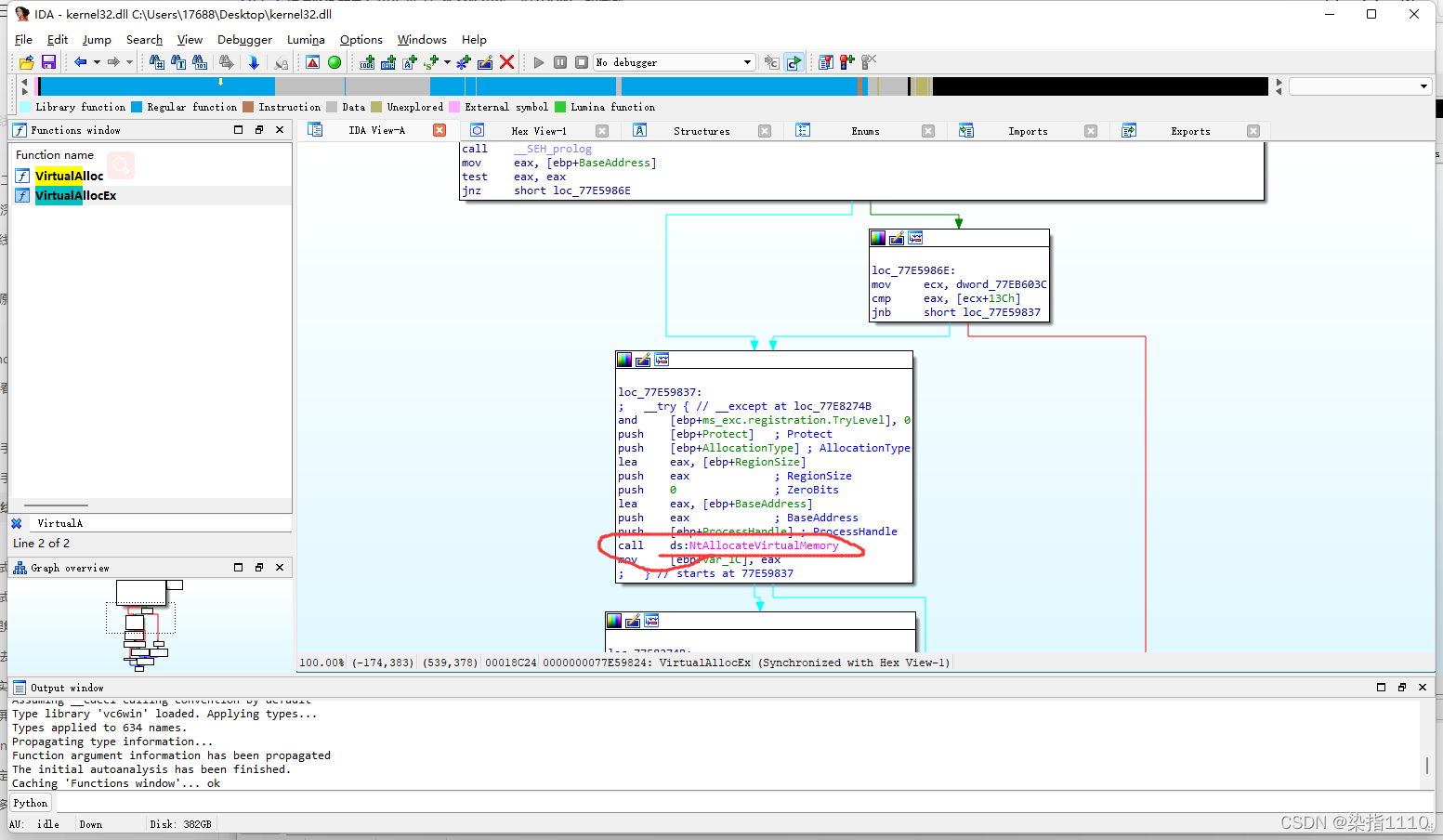This screenshot has width=1443, height=840.
Task: Open the forward-arrow history dropdown
Action: pos(129,62)
